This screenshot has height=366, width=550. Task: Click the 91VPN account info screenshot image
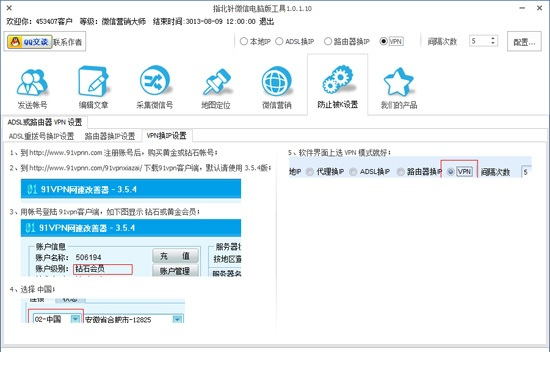pos(131,248)
